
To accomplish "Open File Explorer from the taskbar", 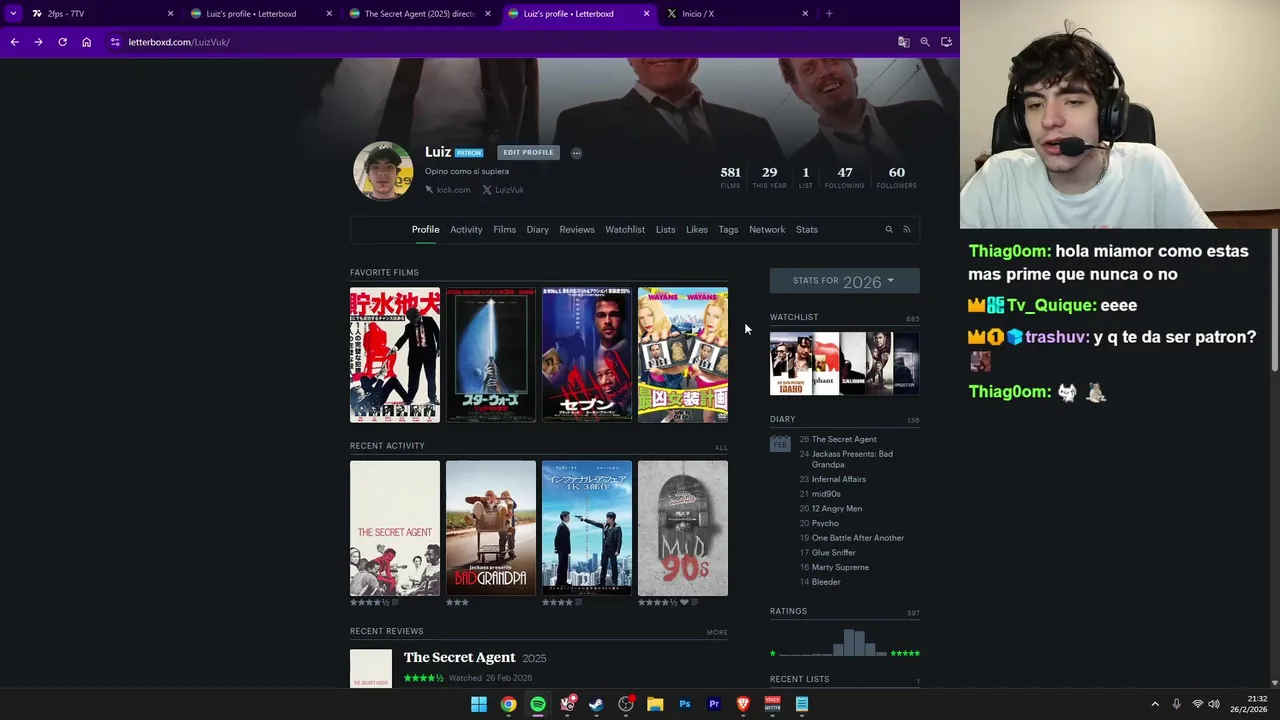I will [x=655, y=704].
